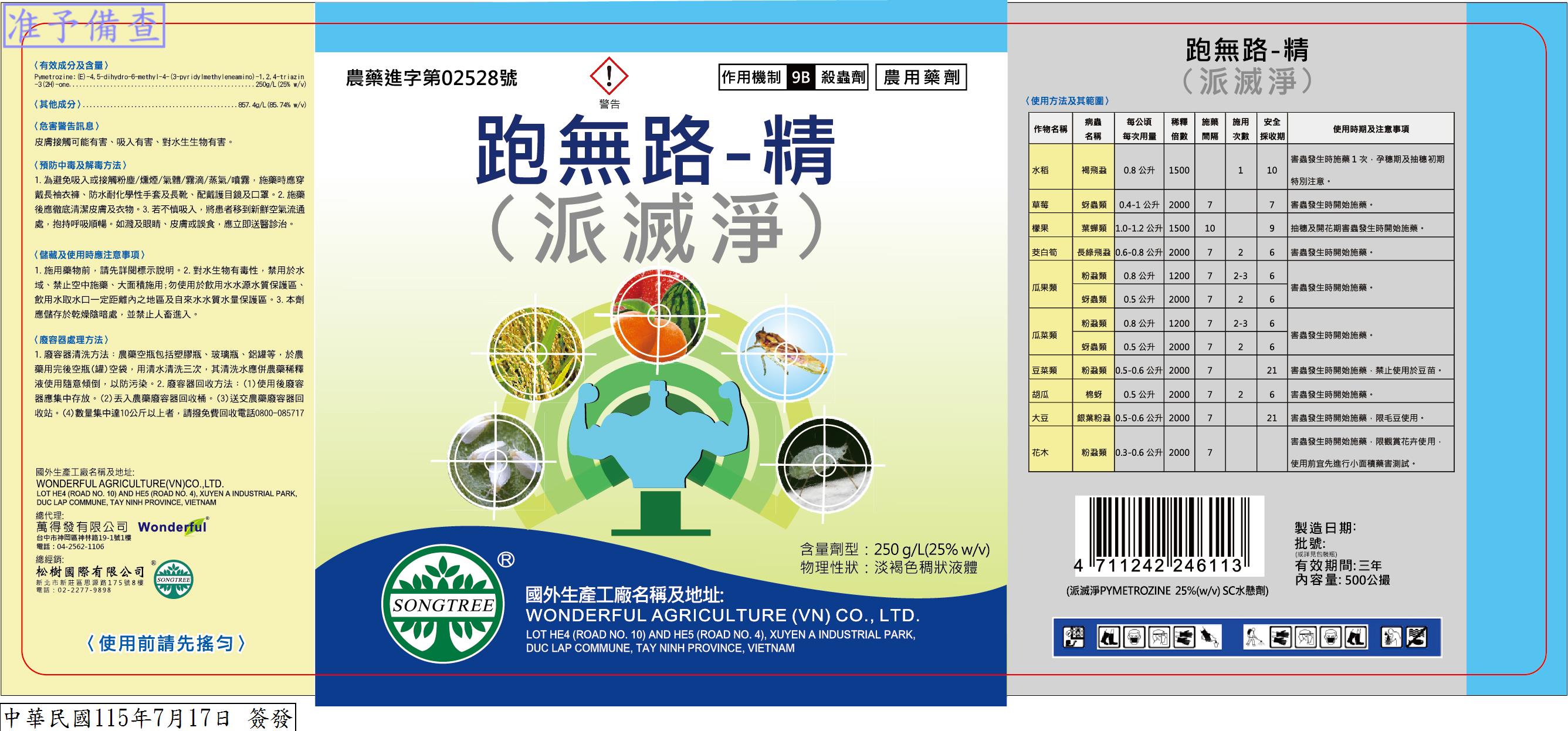Select the strawberry, peach and watermelon circular photo

pyautogui.click(x=658, y=314)
